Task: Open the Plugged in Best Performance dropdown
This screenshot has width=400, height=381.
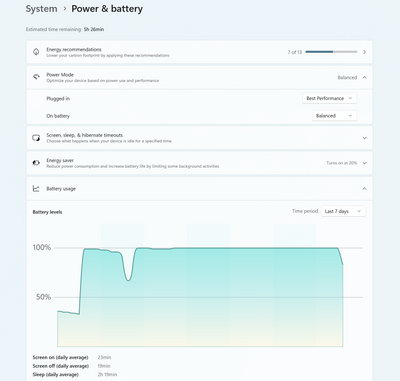Action: tap(329, 98)
